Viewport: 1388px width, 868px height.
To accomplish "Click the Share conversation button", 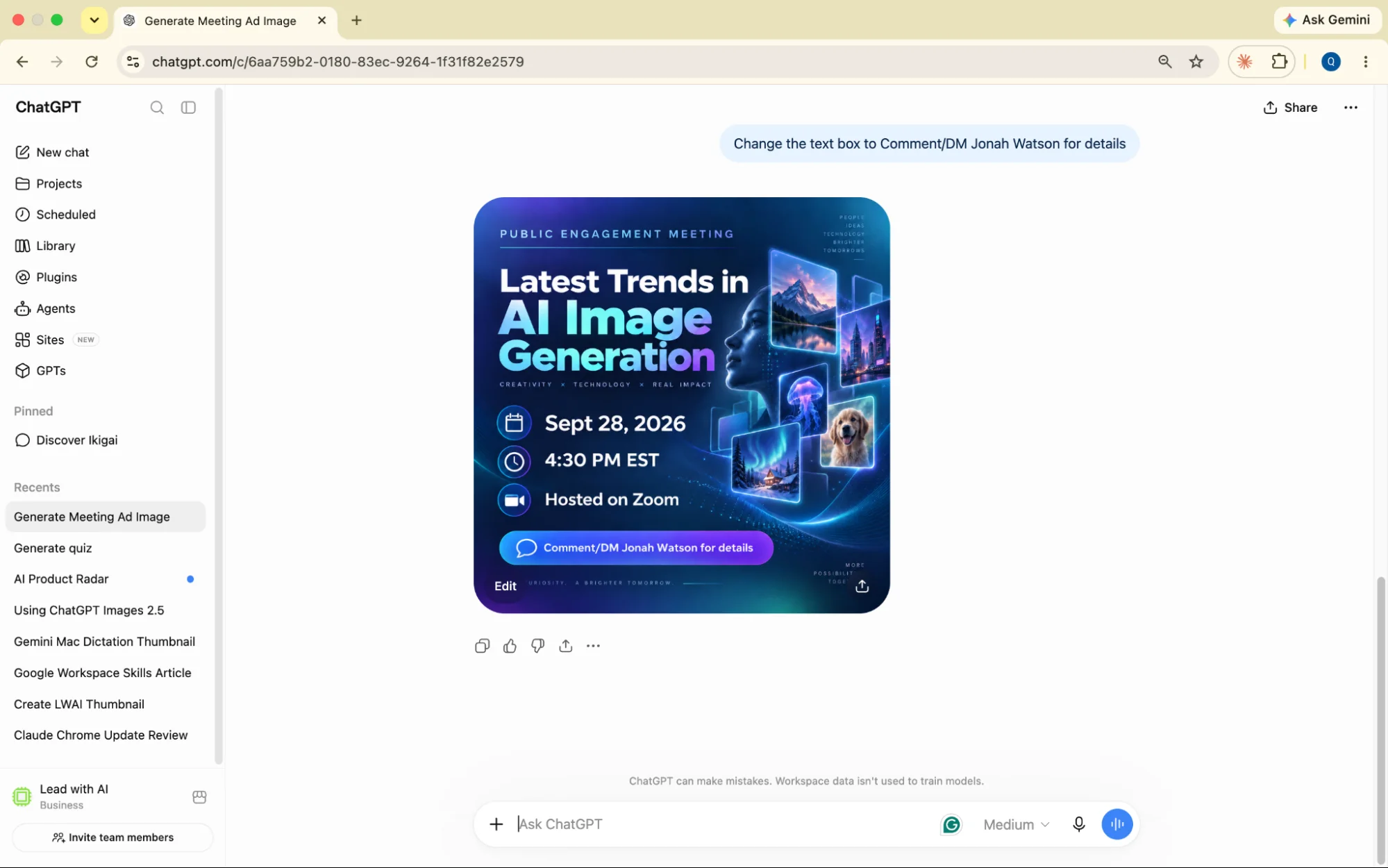I will [1290, 108].
